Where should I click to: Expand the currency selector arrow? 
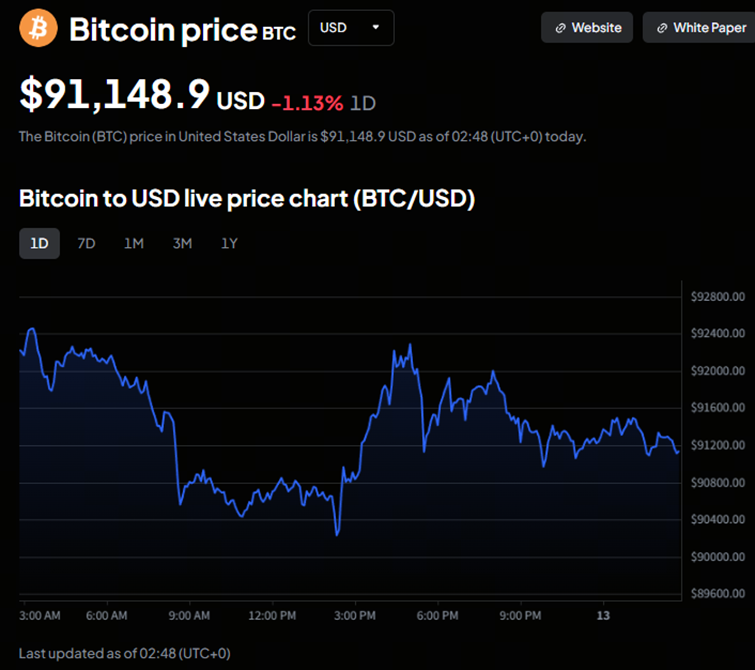(376, 28)
